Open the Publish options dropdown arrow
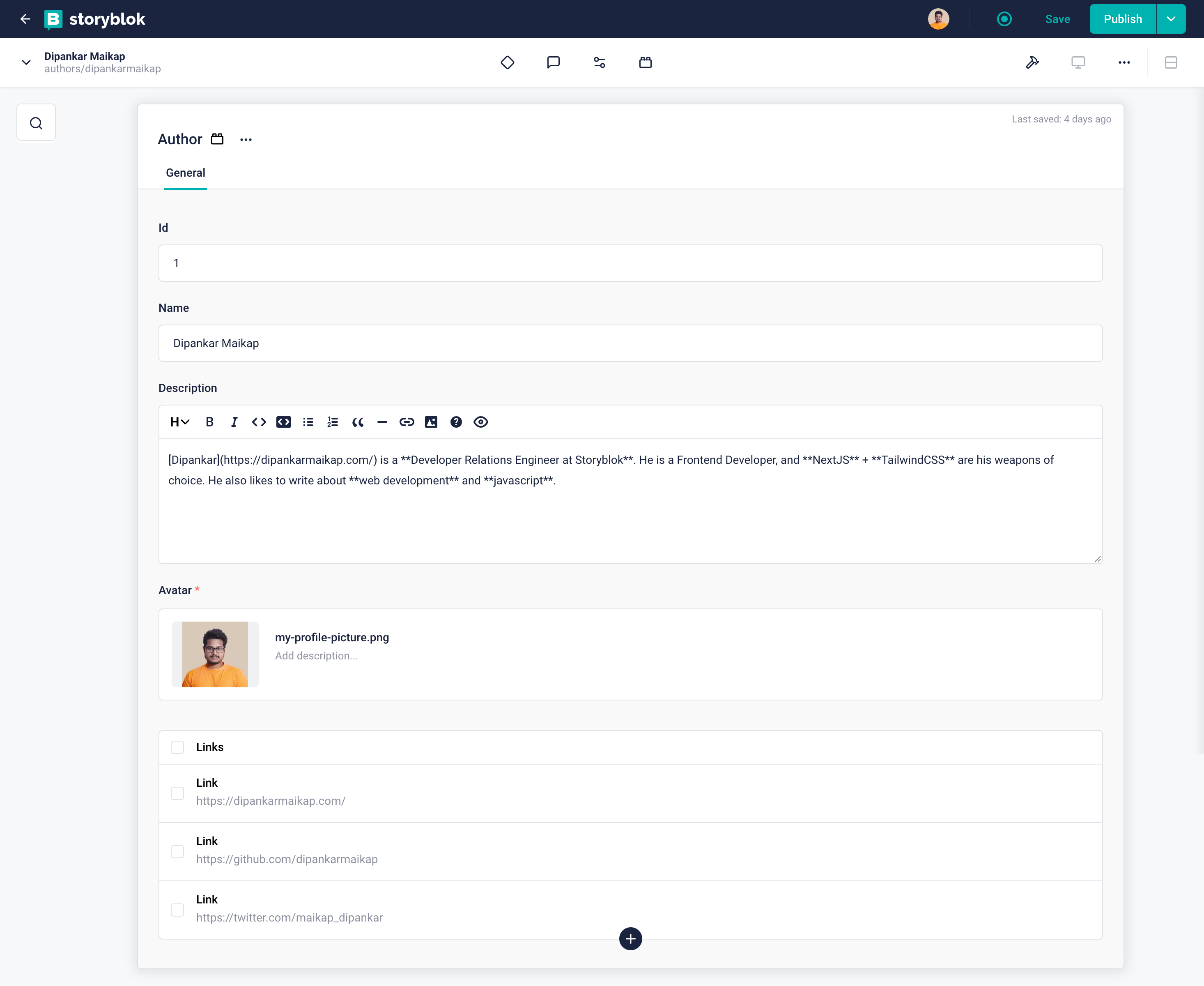The image size is (1204, 986). pyautogui.click(x=1171, y=19)
